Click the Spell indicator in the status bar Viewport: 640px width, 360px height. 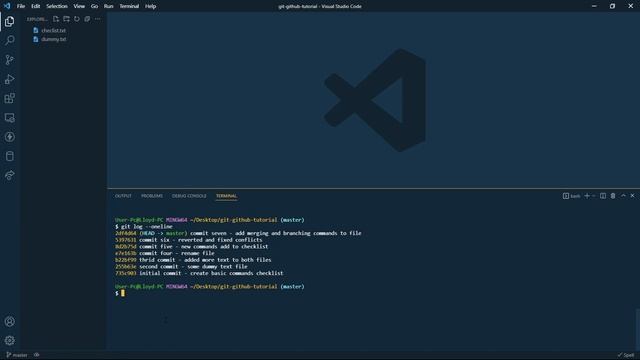[x=626, y=355]
